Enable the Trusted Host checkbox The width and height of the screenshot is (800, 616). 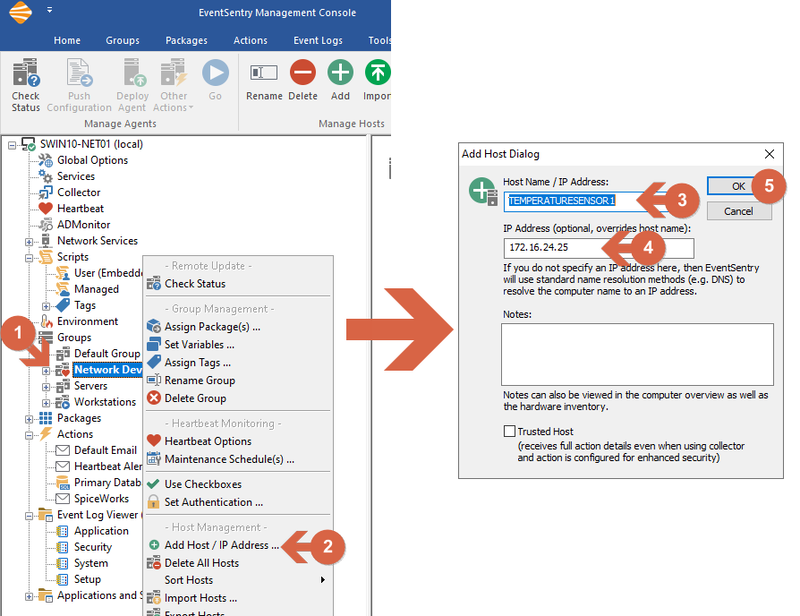coord(509,431)
